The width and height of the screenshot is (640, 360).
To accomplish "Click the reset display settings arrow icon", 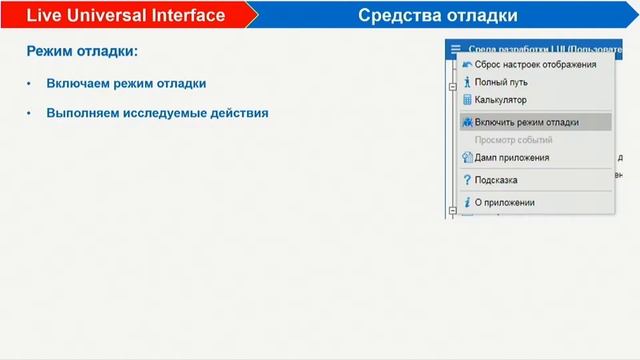I will [x=467, y=64].
